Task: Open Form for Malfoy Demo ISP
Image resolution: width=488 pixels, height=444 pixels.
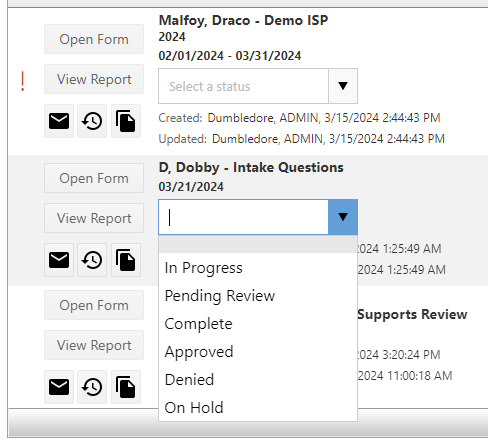Action: pyautogui.click(x=94, y=39)
